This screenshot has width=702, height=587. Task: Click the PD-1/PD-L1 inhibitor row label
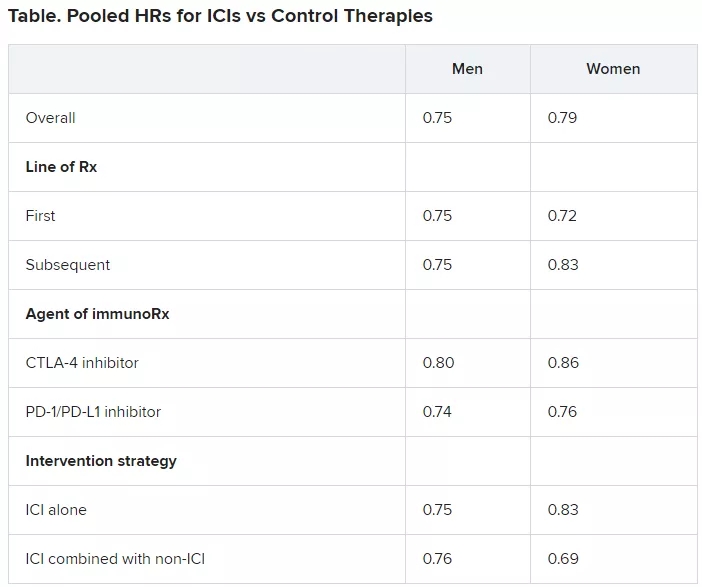tap(93, 412)
